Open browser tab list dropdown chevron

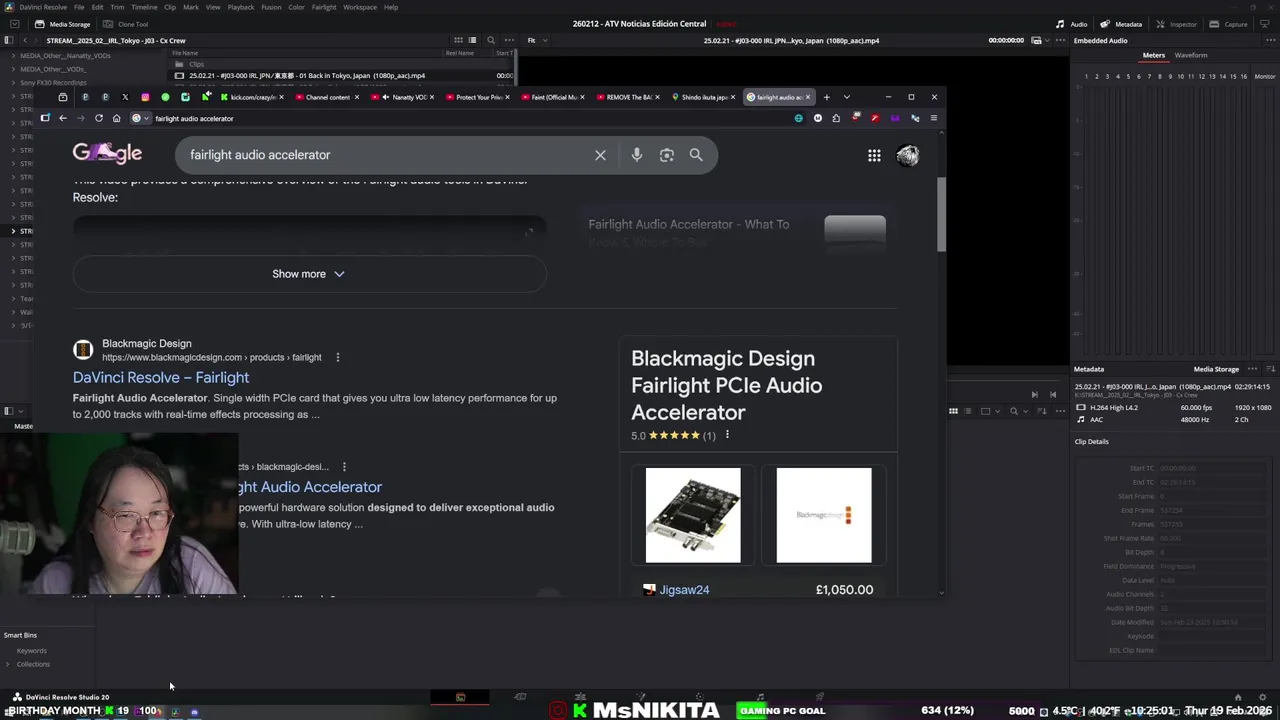pos(846,97)
